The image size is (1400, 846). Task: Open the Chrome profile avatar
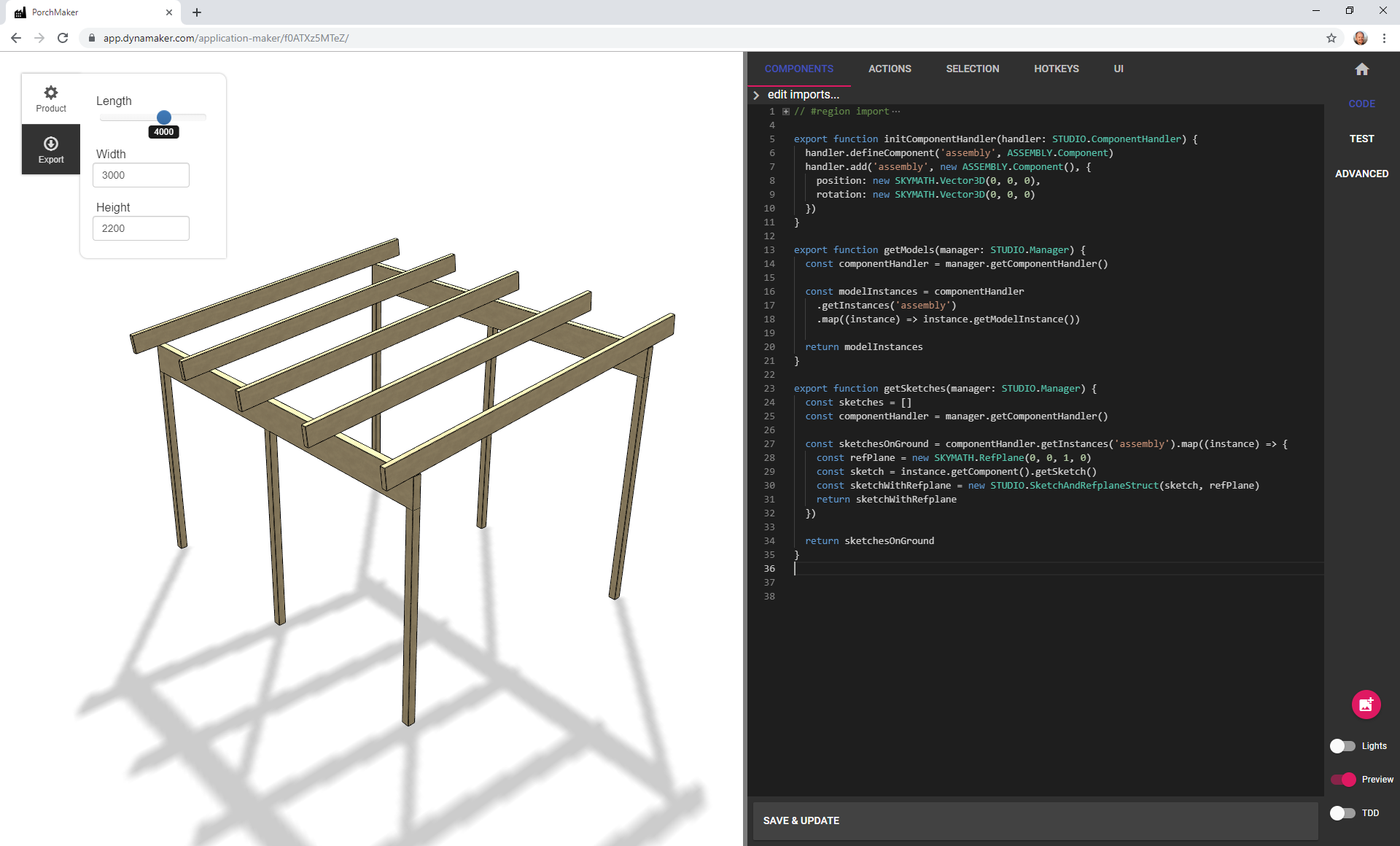tap(1361, 38)
